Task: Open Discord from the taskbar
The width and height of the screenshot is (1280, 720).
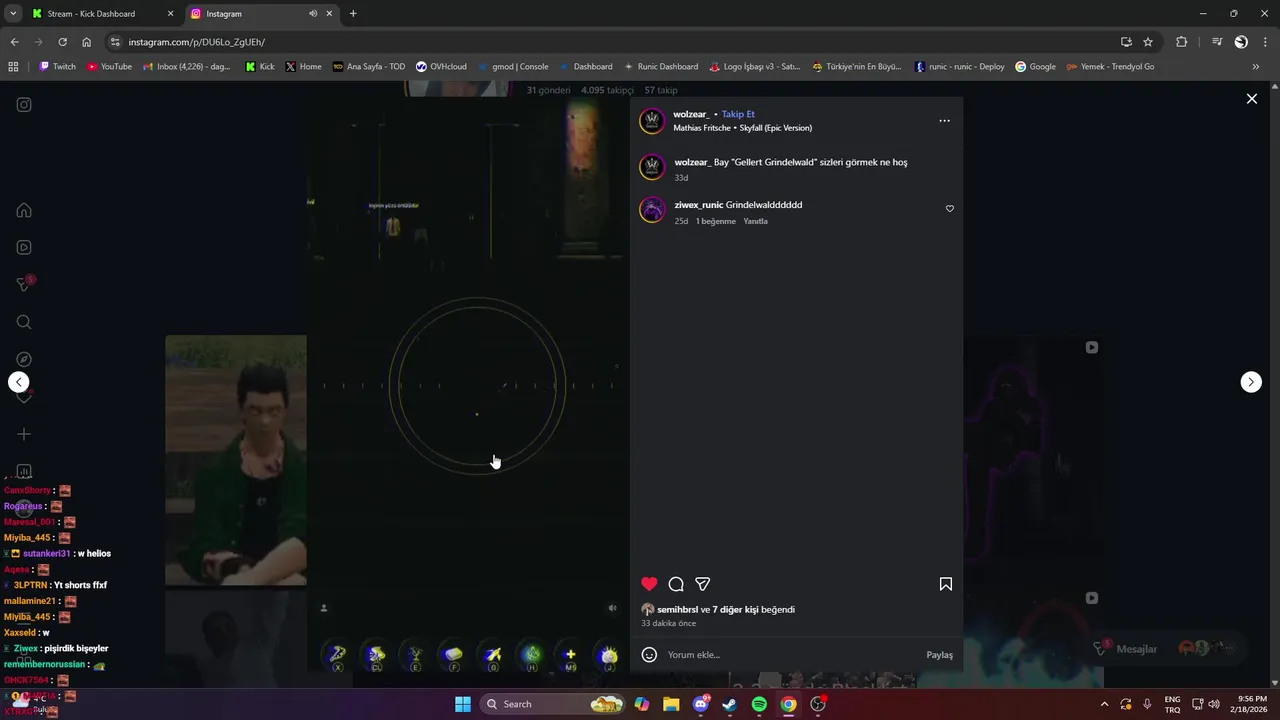Action: [x=701, y=704]
